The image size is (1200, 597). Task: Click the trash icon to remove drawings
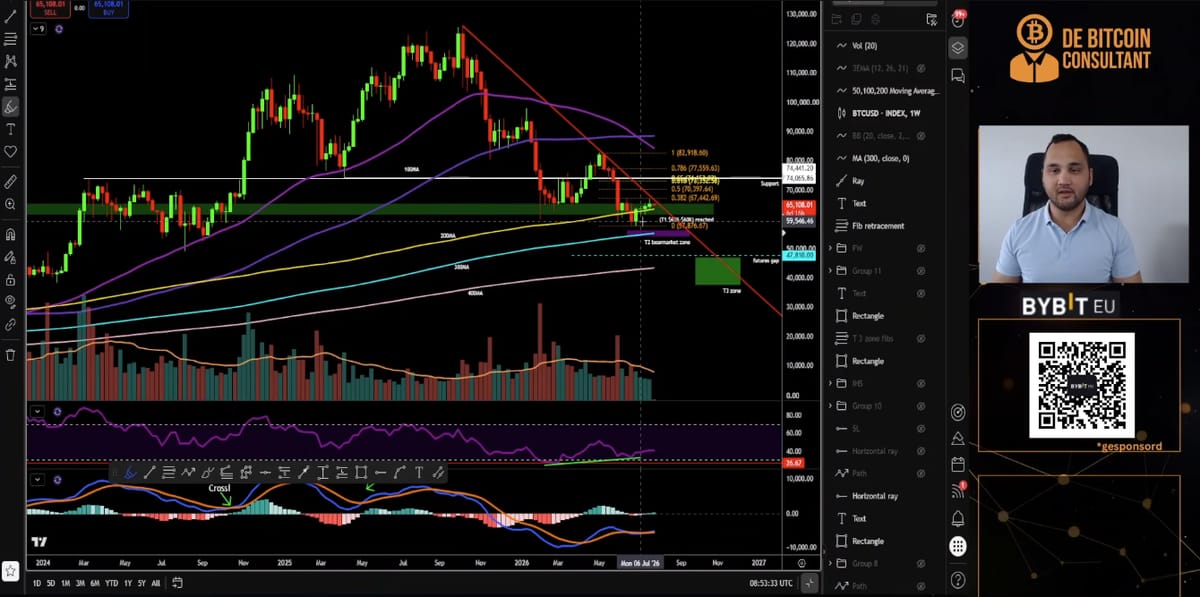click(x=11, y=354)
